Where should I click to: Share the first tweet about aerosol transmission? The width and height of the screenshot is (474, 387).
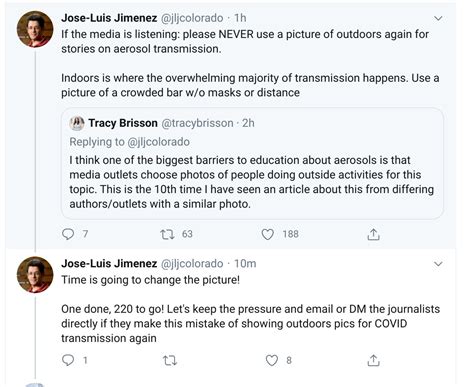[x=373, y=234]
